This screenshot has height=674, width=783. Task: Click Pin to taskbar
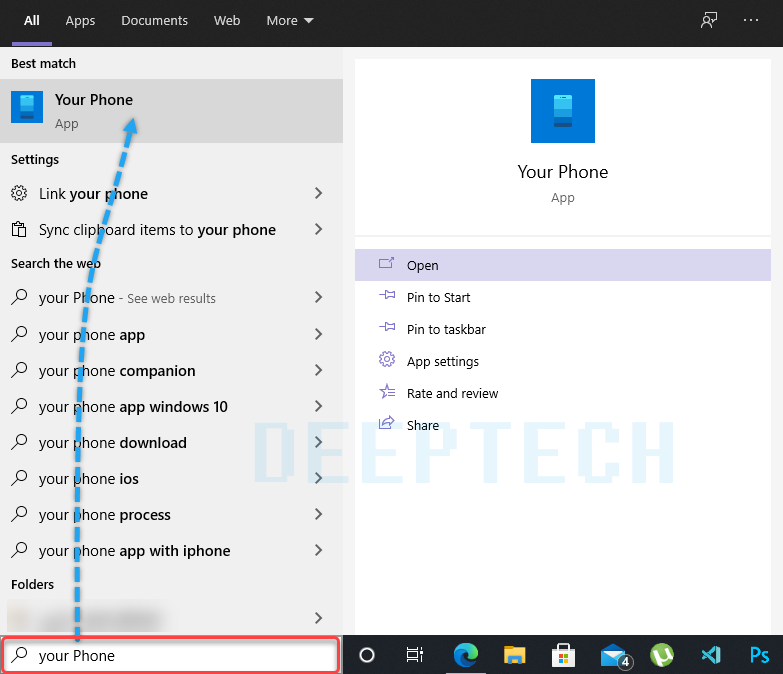coord(563,329)
